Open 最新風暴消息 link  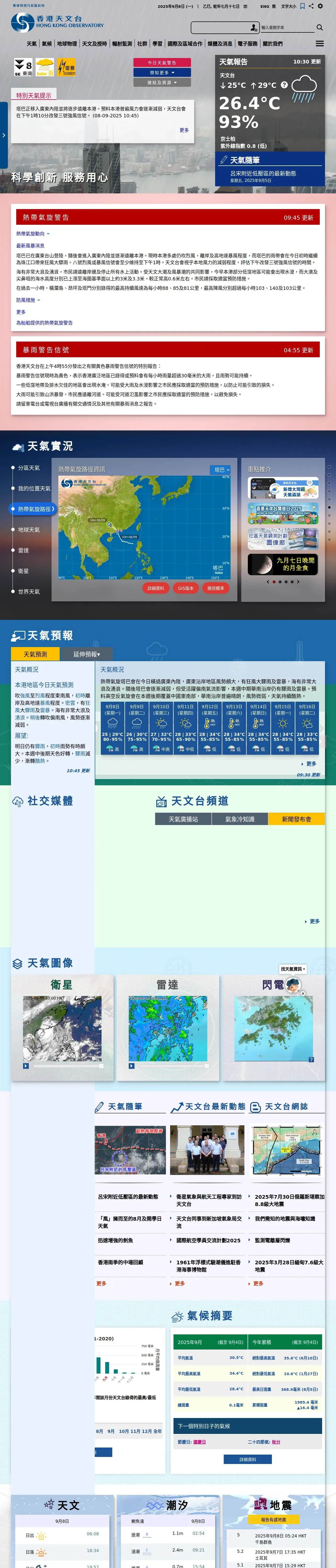click(31, 246)
